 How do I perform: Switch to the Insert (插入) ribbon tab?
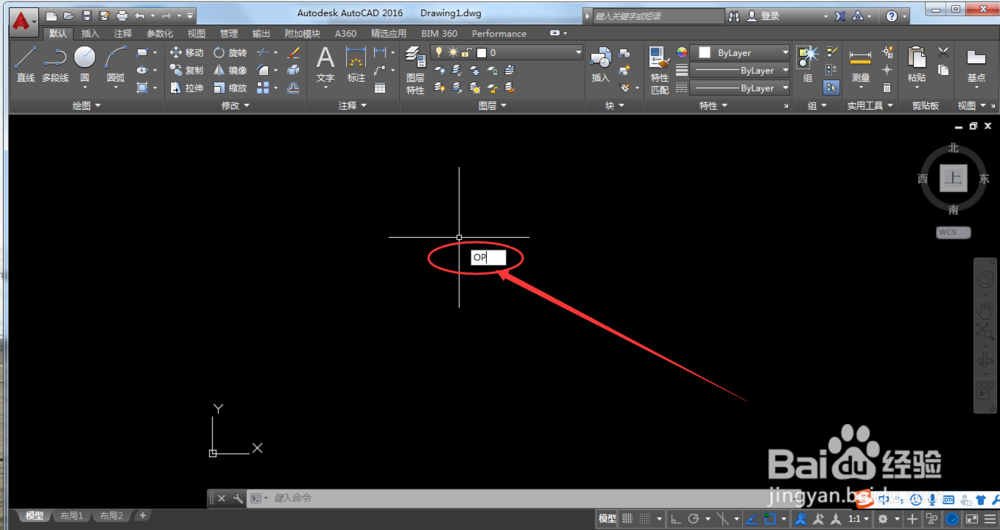coord(91,33)
